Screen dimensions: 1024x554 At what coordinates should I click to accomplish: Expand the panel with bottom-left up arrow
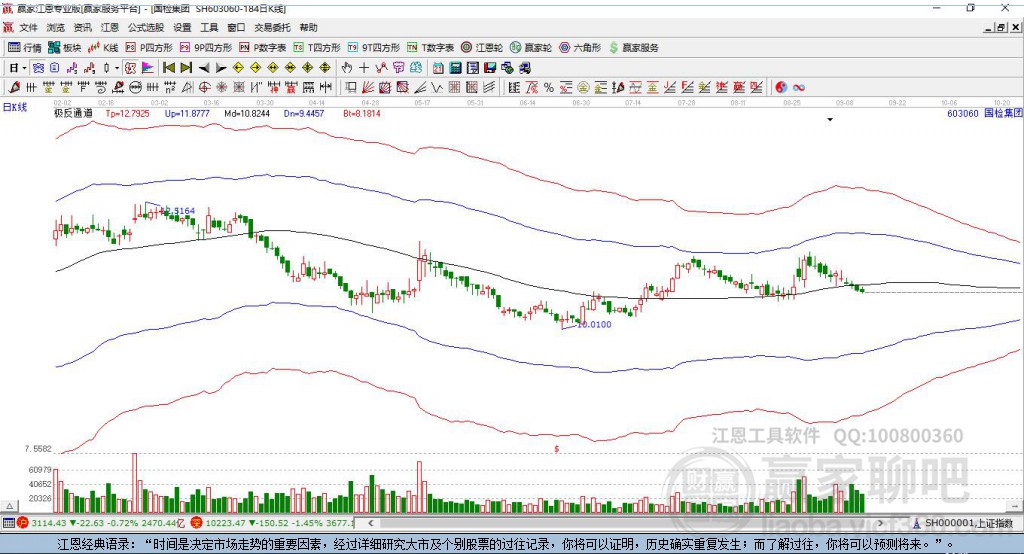9,506
